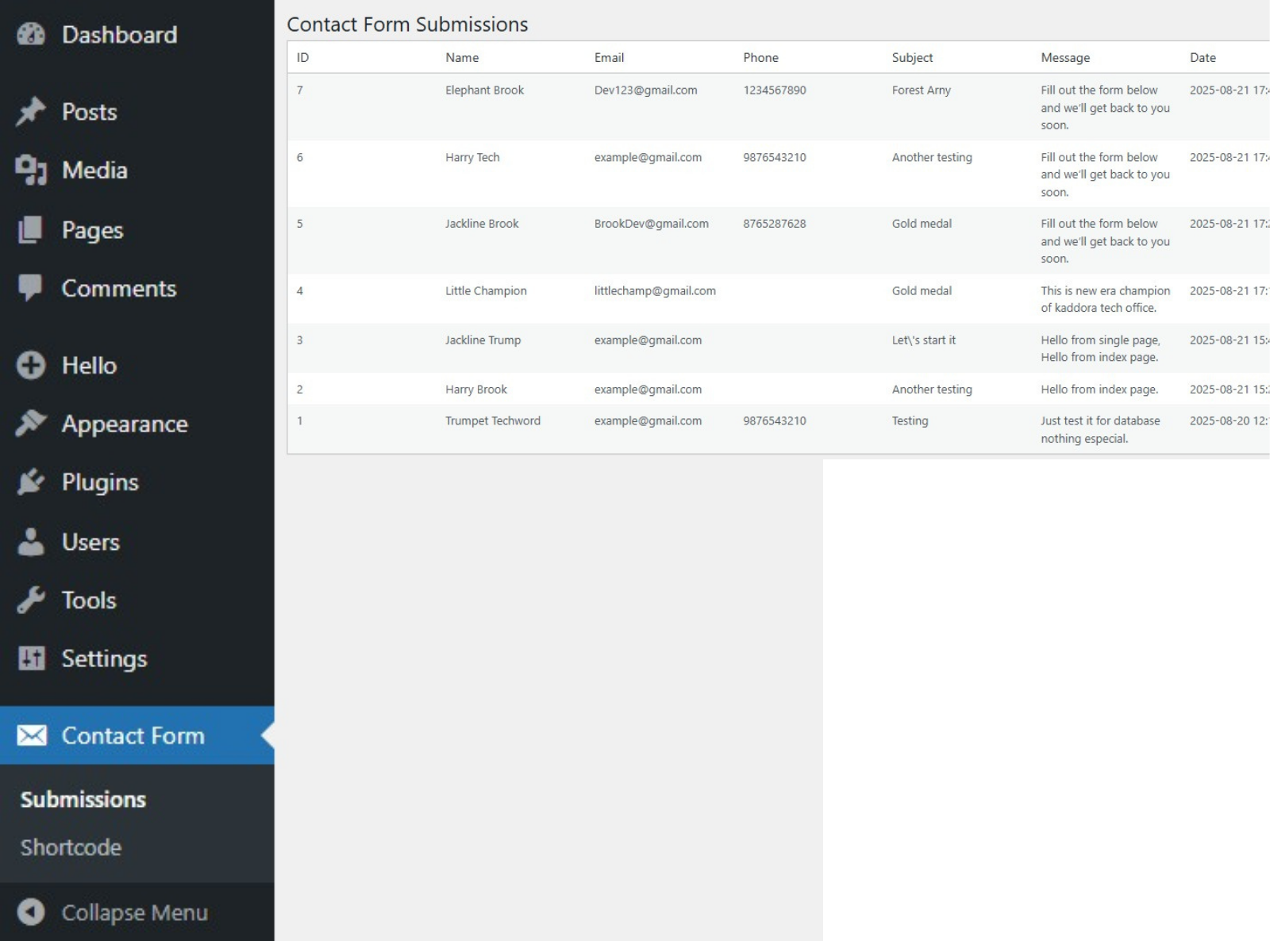Viewport: 1270px width, 952px height.
Task: Click the Subject column header
Action: pyautogui.click(x=912, y=58)
